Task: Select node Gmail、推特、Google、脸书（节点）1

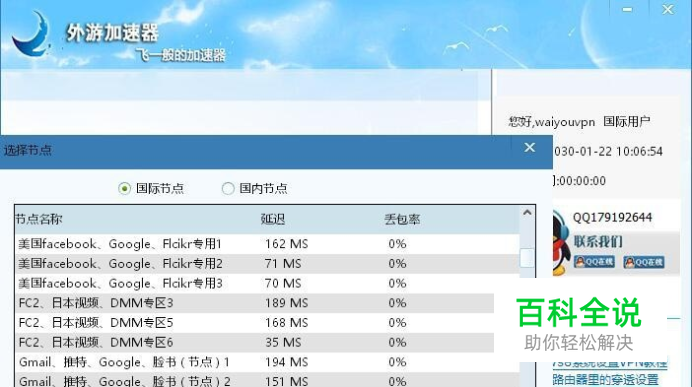Action: click(x=267, y=362)
